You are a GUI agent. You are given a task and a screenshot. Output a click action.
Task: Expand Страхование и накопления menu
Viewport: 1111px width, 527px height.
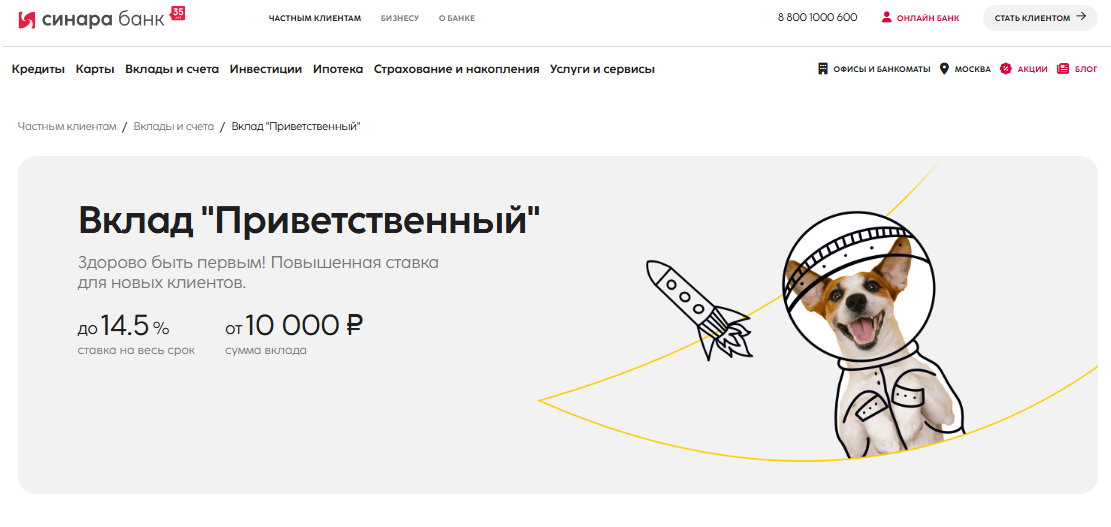456,69
